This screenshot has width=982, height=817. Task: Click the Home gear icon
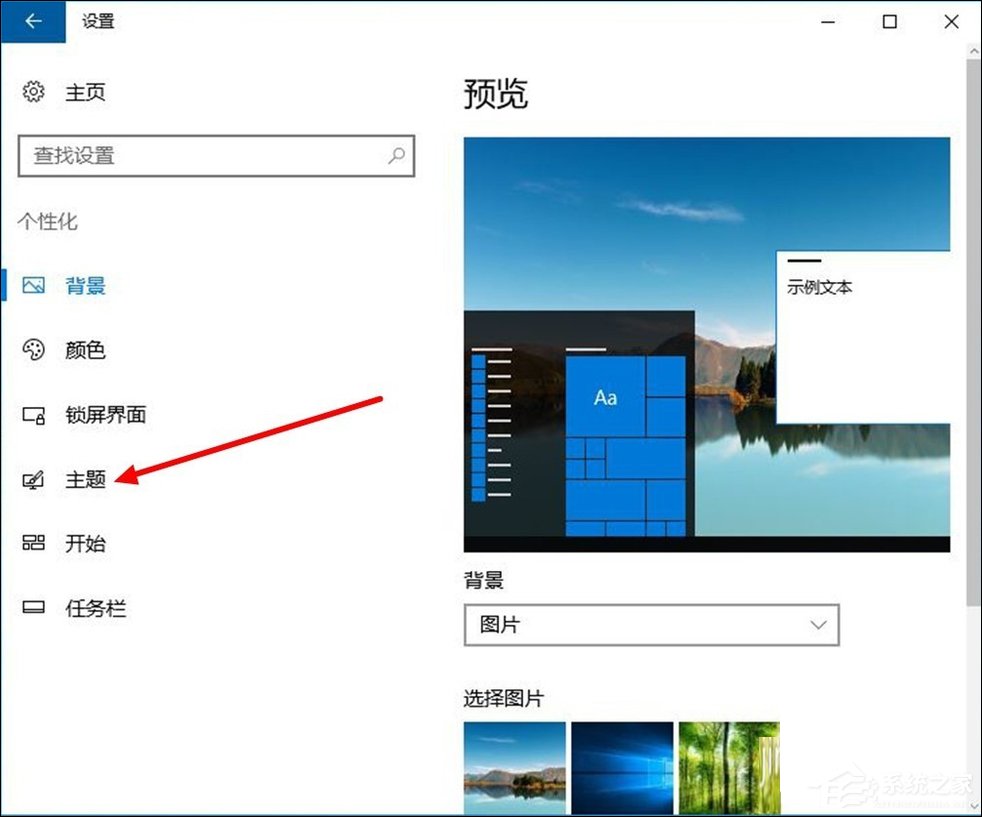point(35,92)
